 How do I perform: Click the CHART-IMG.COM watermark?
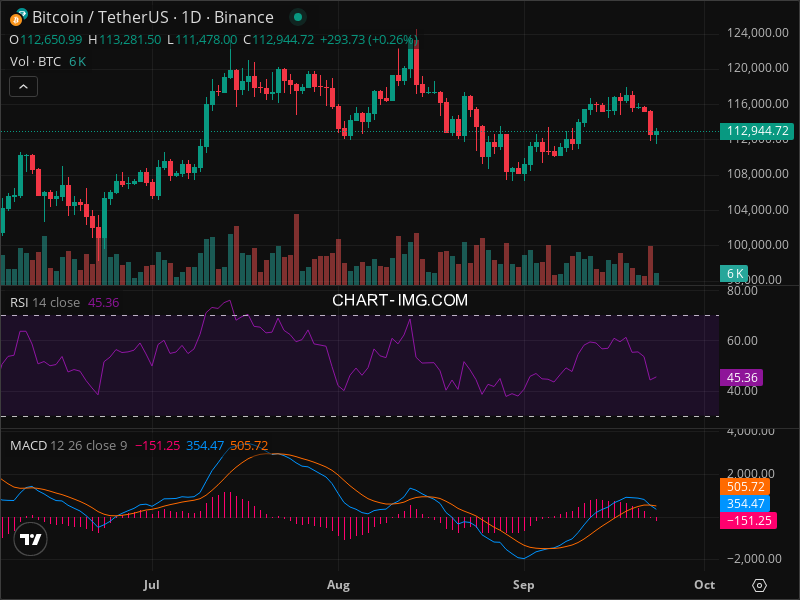point(400,299)
